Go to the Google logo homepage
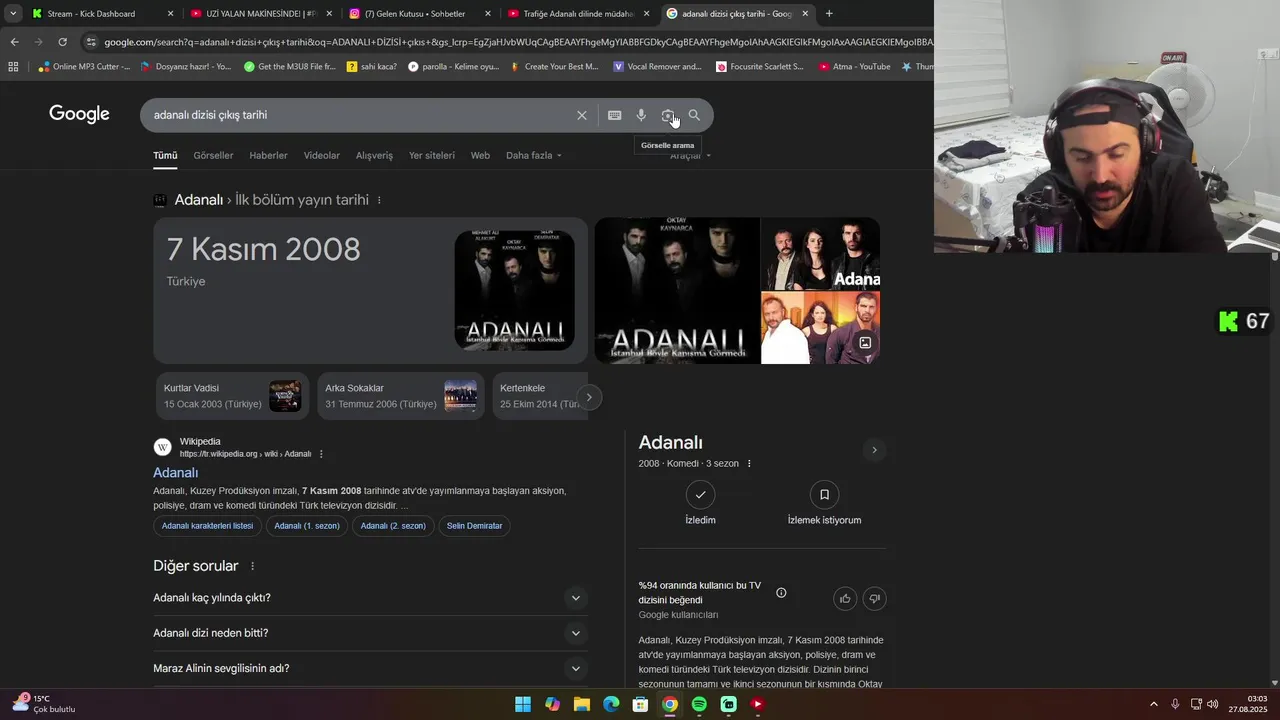Image resolution: width=1280 pixels, height=720 pixels. [x=79, y=114]
